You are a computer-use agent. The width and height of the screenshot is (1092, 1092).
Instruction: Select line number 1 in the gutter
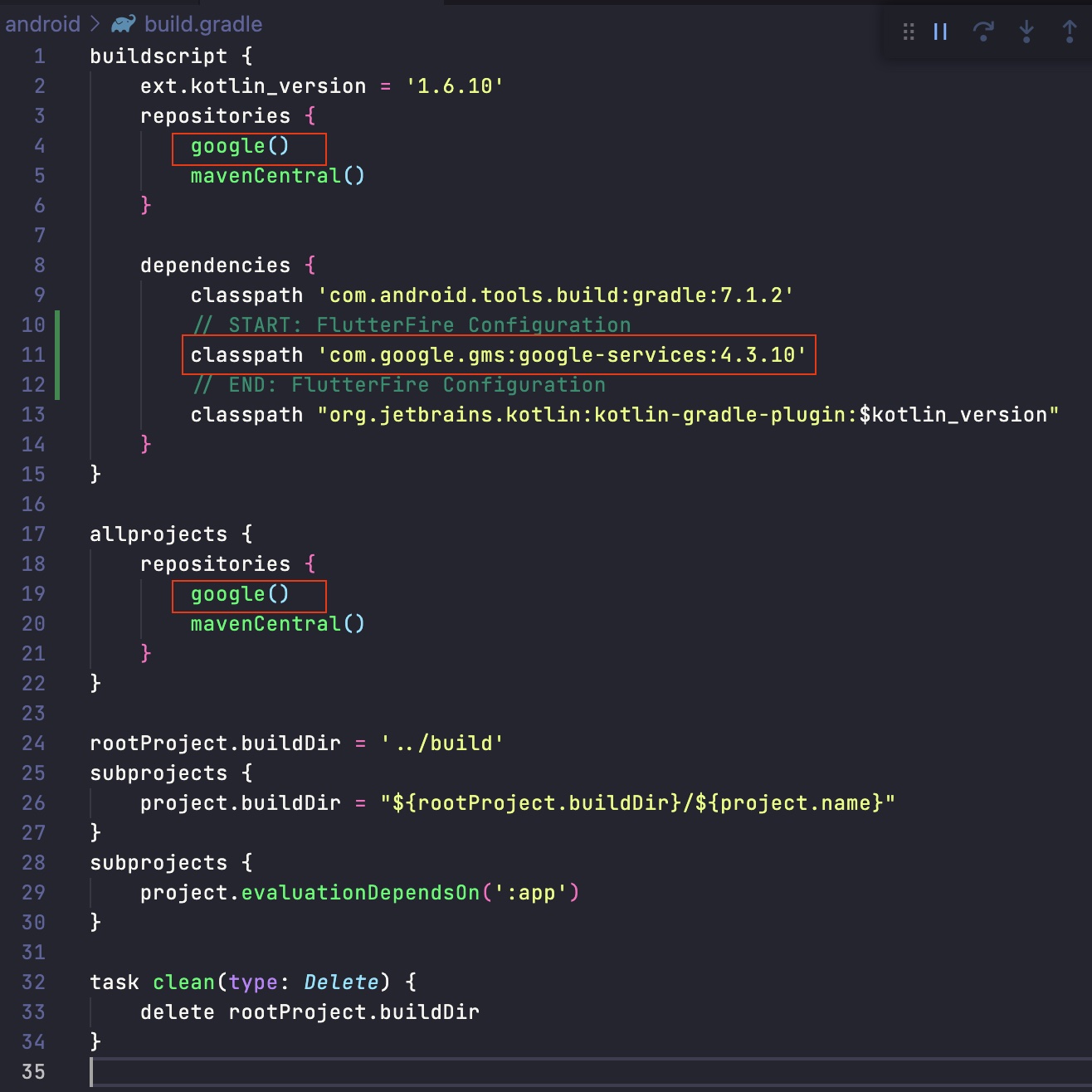[40, 56]
